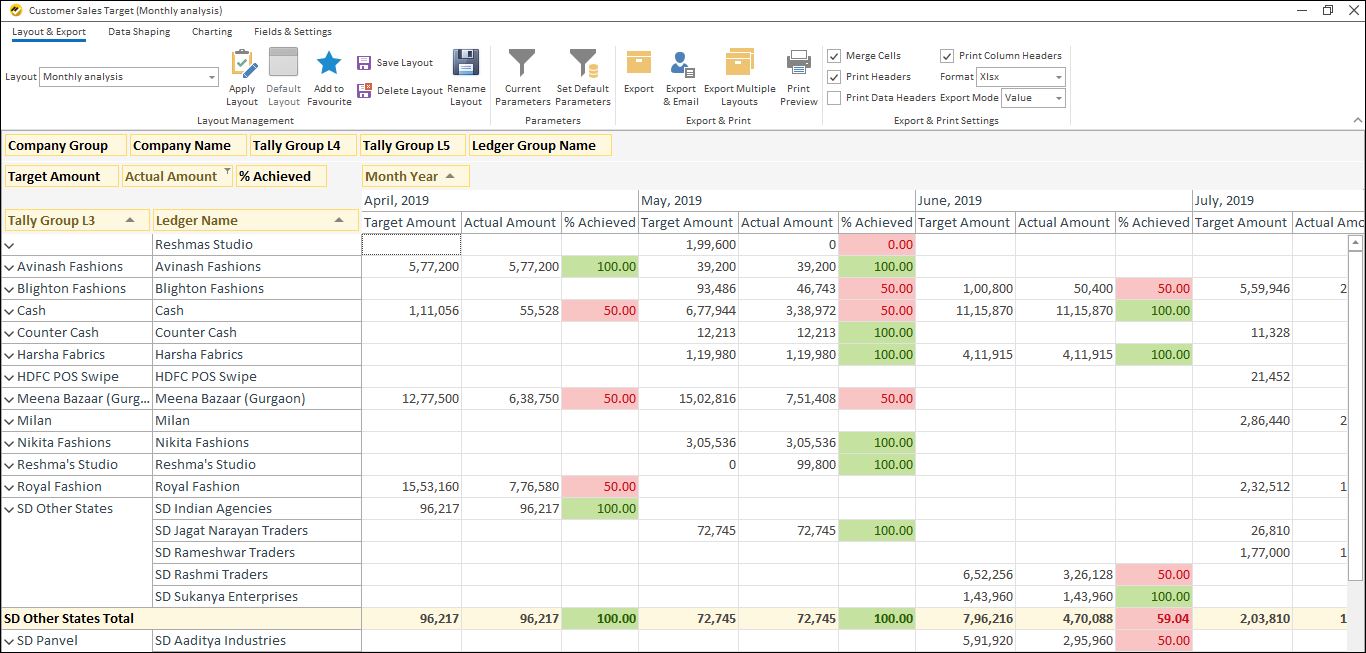
Task: Expand the Royal Fashion group row
Action: tap(10, 486)
